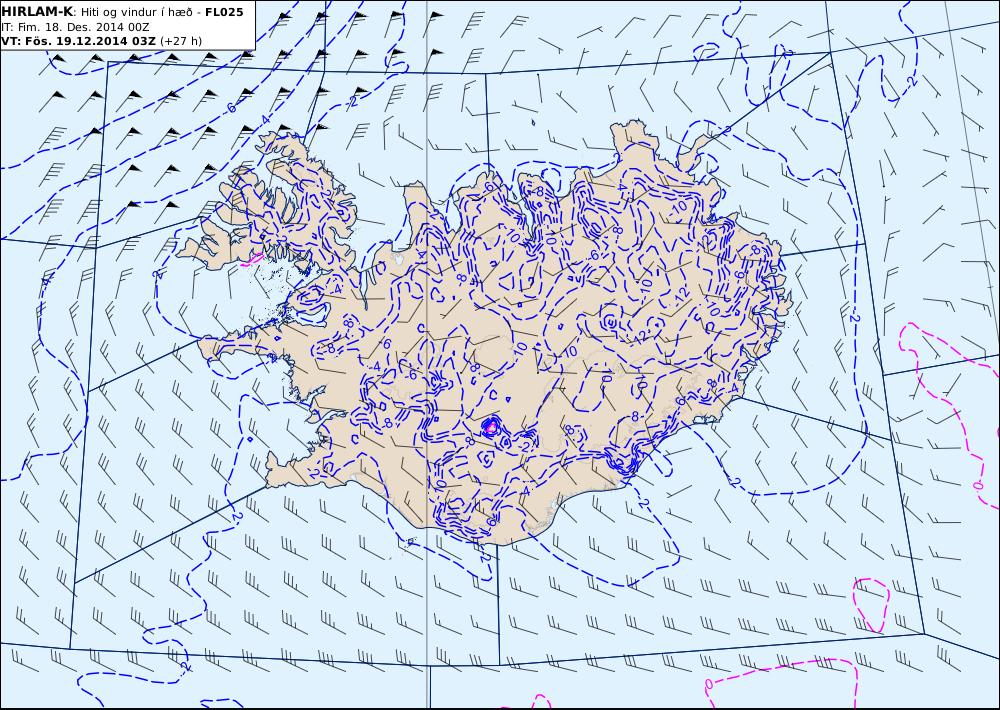Click the small magenta-centered contour over central Iceland
The image size is (1000, 710).
tap(490, 427)
